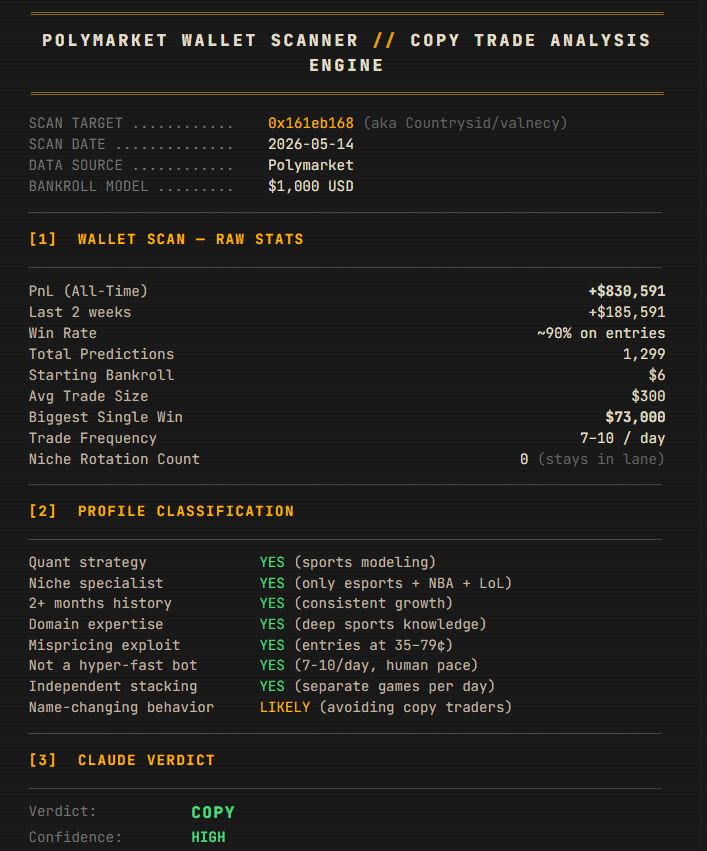Click the entries at 35-79¢ note
The height and width of the screenshot is (851, 707).
click(x=373, y=645)
